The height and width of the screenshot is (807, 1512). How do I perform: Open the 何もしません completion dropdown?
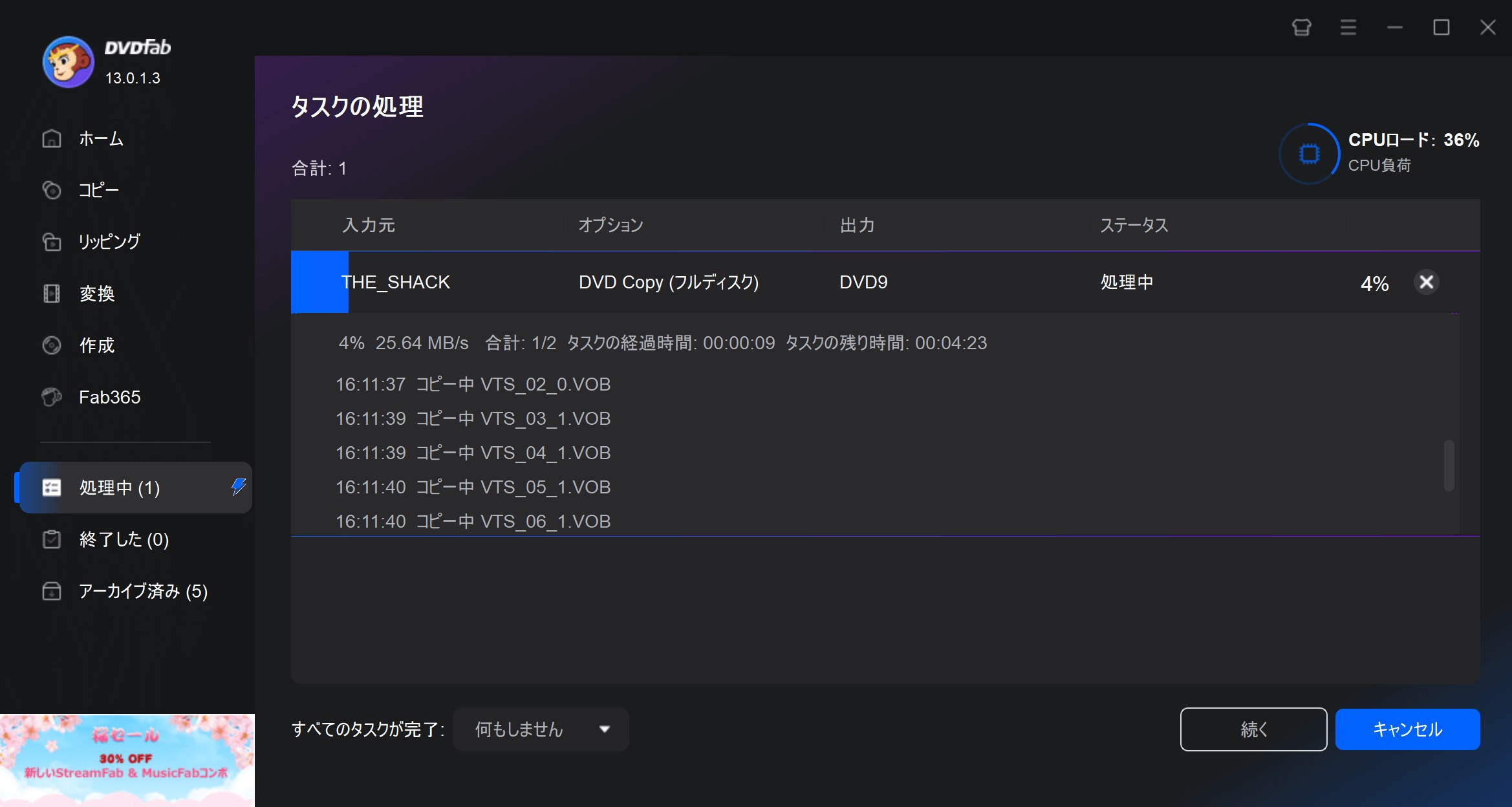point(541,729)
